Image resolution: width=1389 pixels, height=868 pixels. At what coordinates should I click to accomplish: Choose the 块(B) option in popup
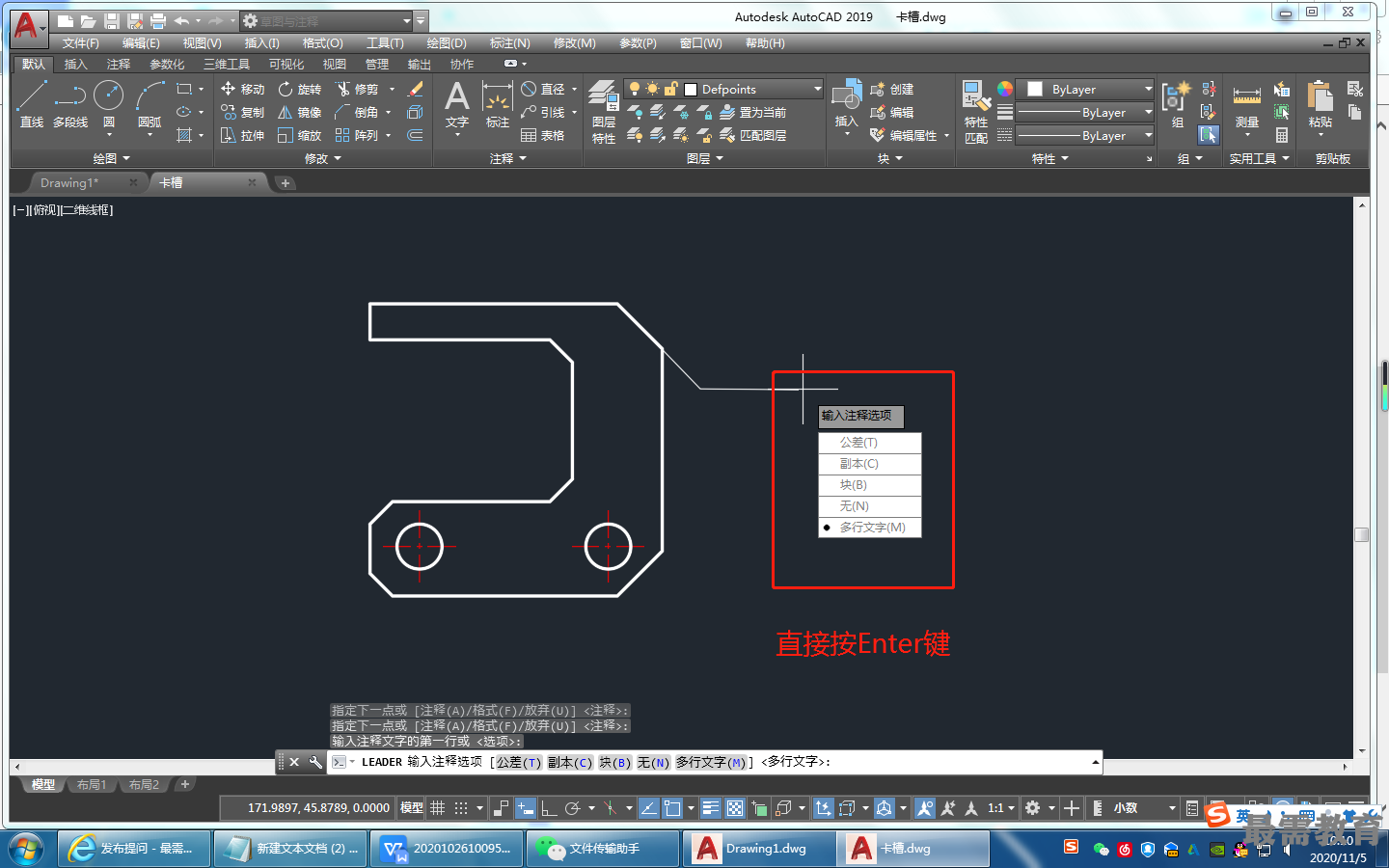coord(870,485)
